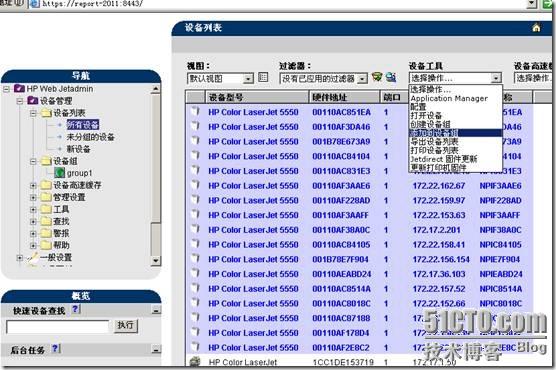Click the 一般设置 pencil icon in tree
This screenshot has width=556, height=370.
click(x=33, y=258)
